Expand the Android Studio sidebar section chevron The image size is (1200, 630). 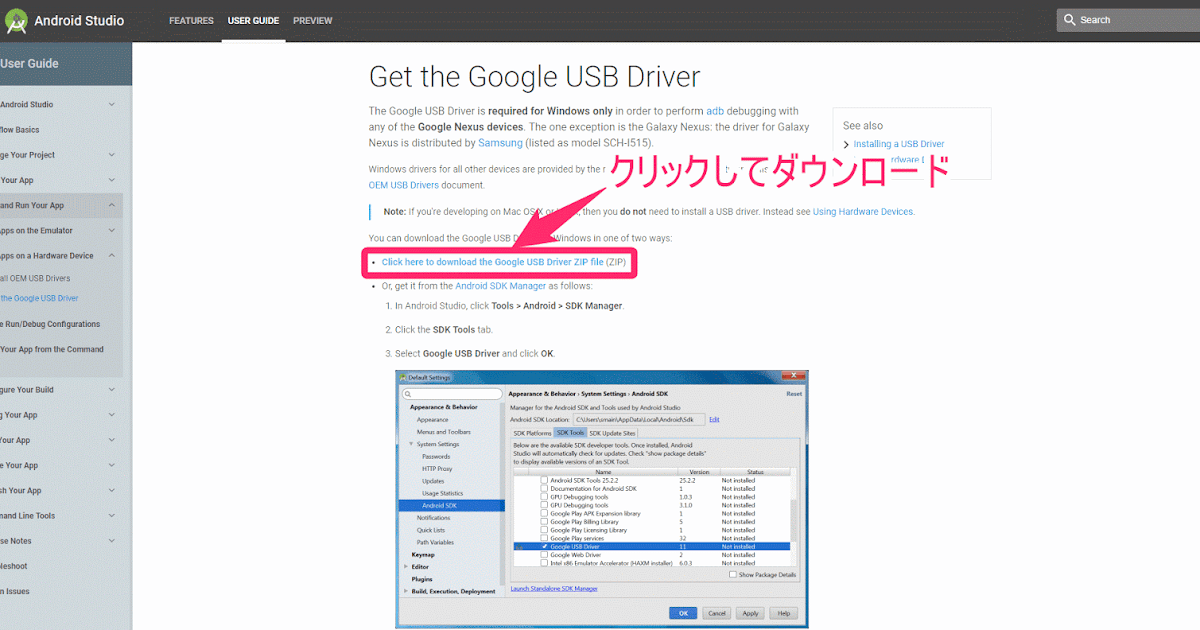[111, 104]
